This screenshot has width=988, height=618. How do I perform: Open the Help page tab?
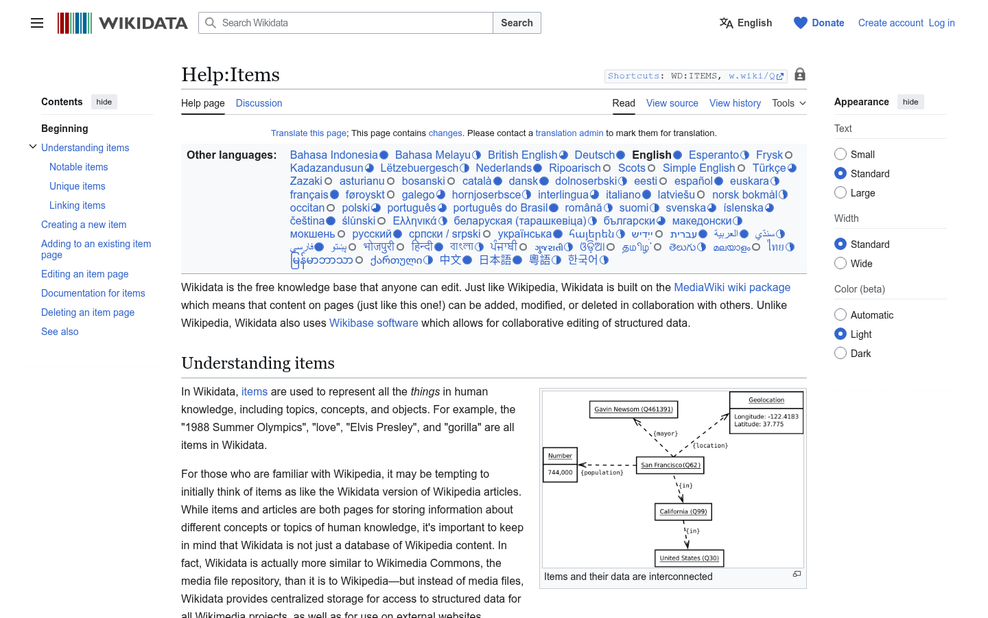pos(203,103)
